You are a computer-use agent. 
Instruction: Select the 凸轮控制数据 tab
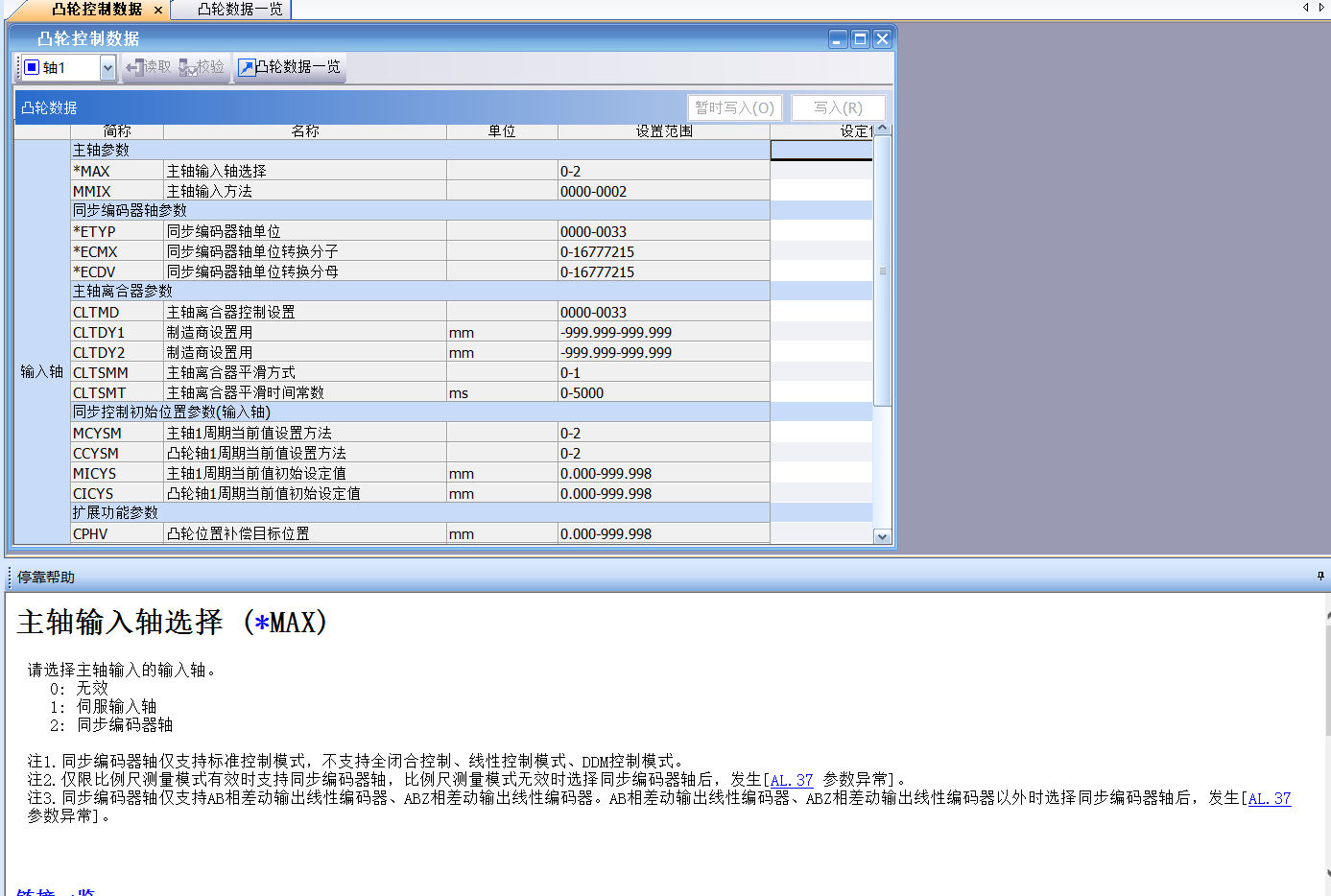point(96,10)
